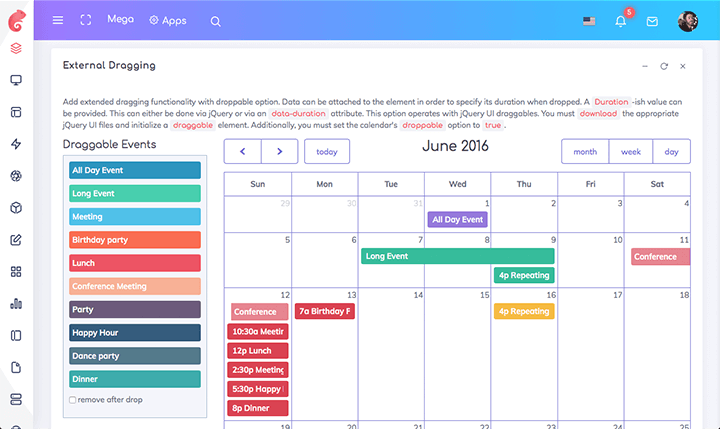Image resolution: width=720 pixels, height=429 pixels.
Task: Open the mail envelope icon
Action: tap(652, 21)
